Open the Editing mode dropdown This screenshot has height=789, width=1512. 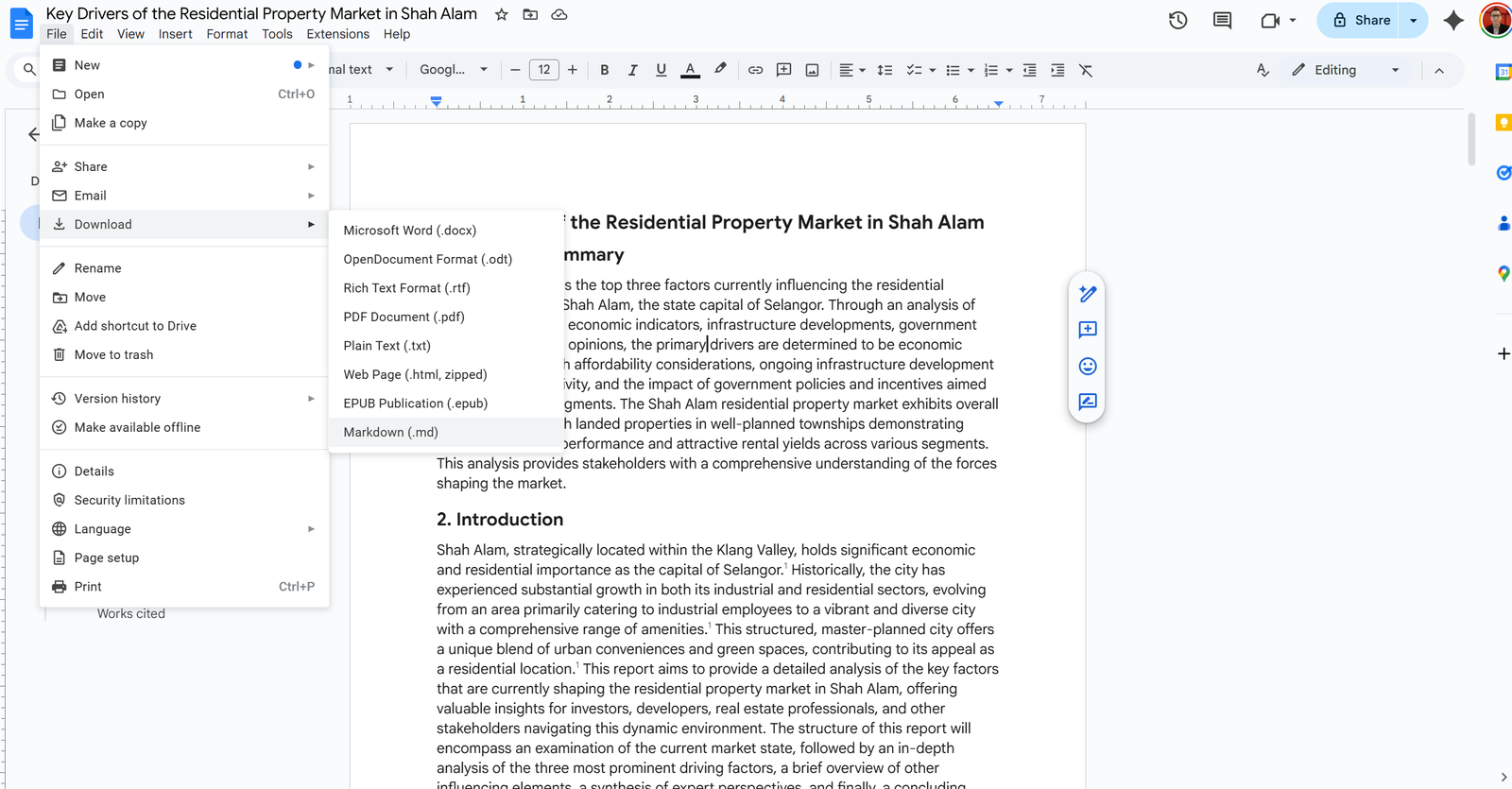click(x=1346, y=70)
